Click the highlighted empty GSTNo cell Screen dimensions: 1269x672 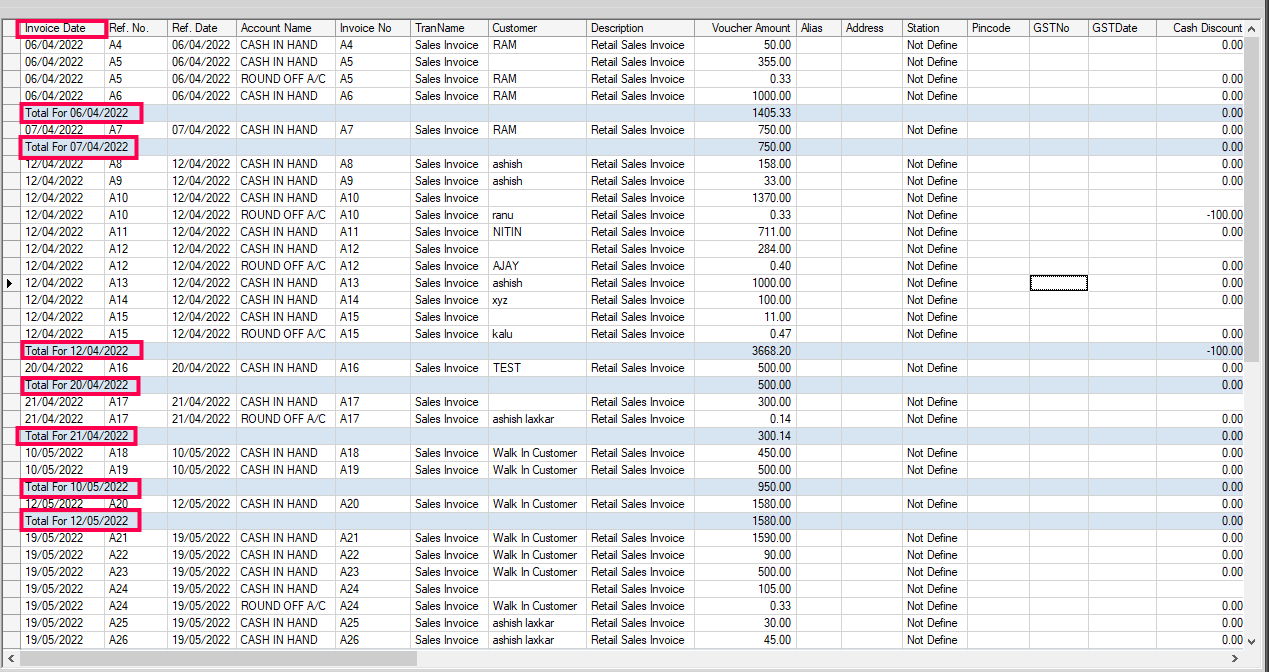1058,283
